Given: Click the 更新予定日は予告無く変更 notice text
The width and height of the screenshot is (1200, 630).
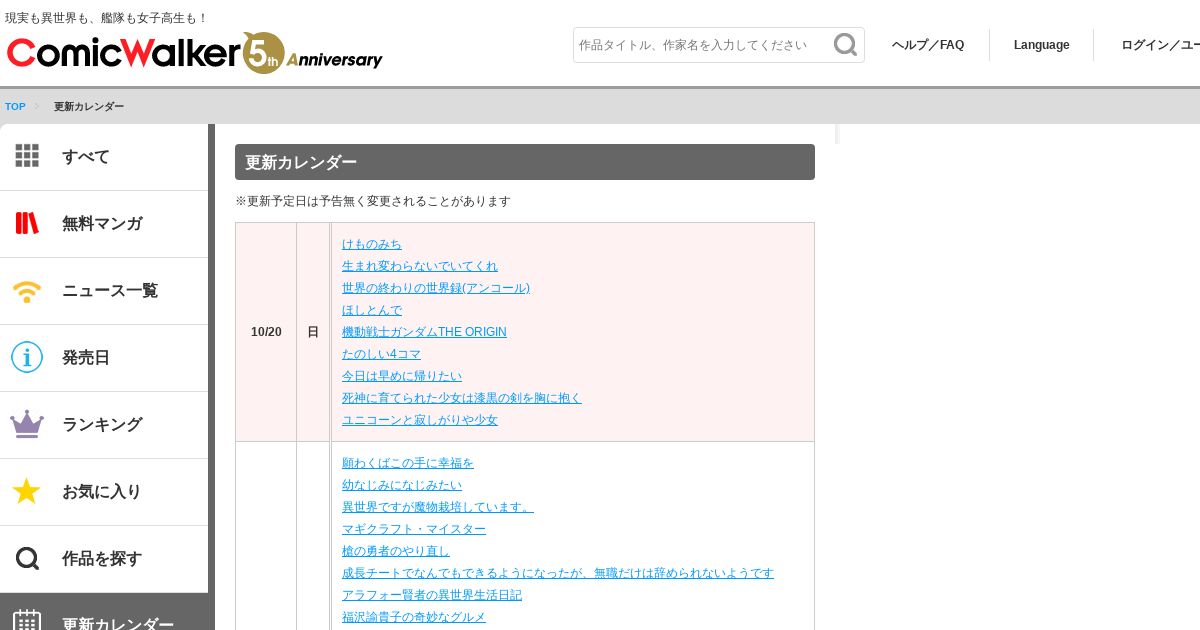Looking at the screenshot, I should [373, 201].
